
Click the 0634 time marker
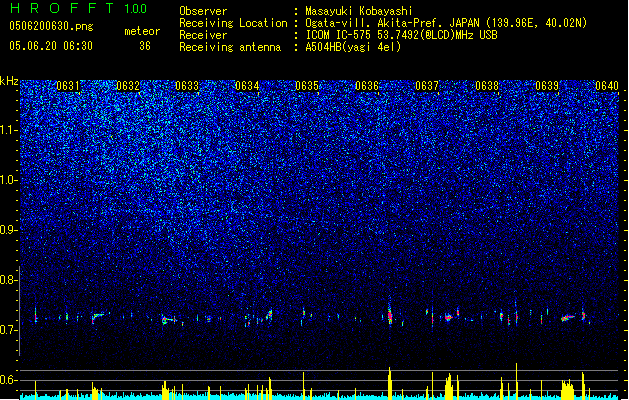[247, 86]
